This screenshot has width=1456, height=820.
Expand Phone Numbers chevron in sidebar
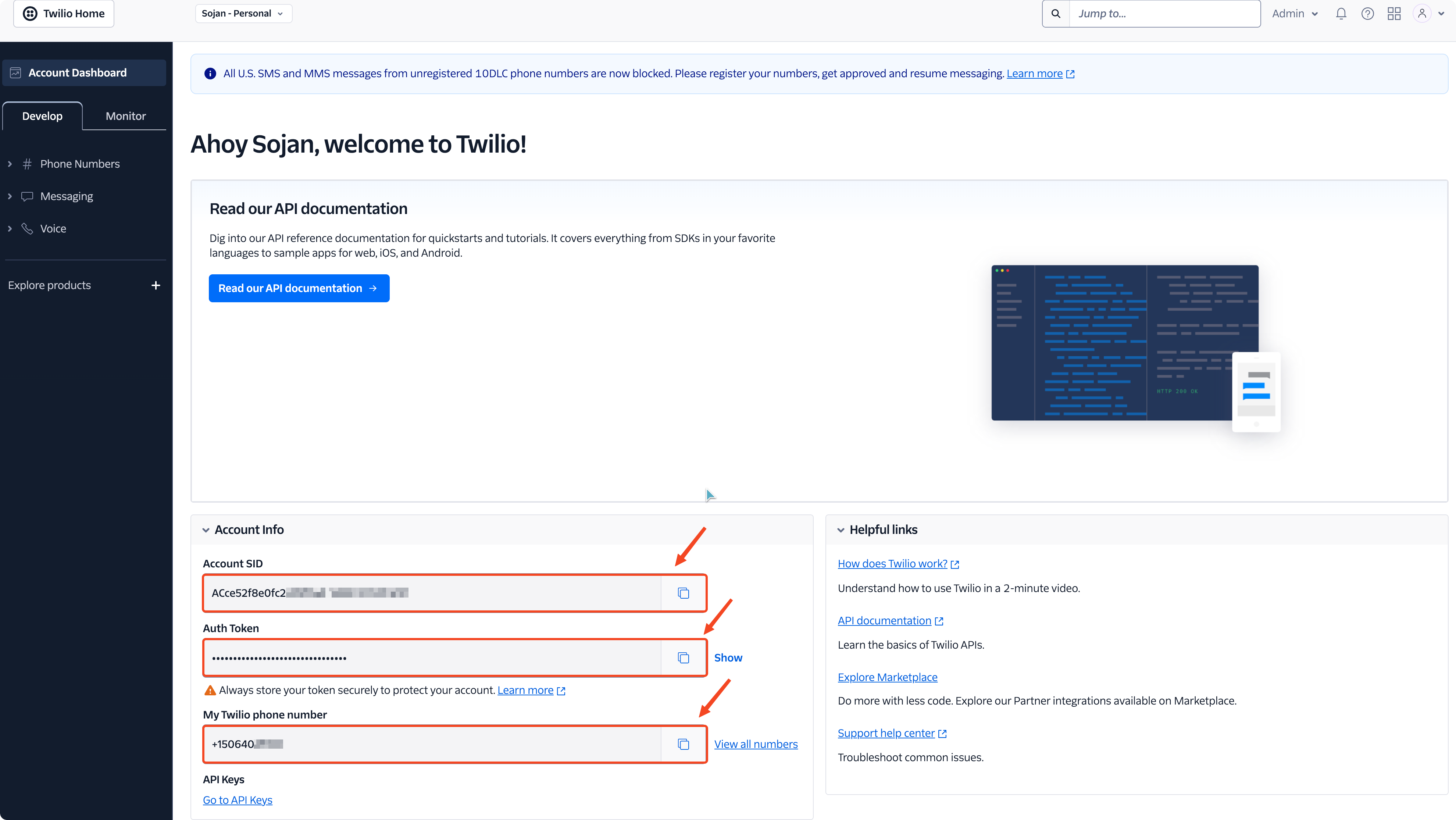coord(10,164)
